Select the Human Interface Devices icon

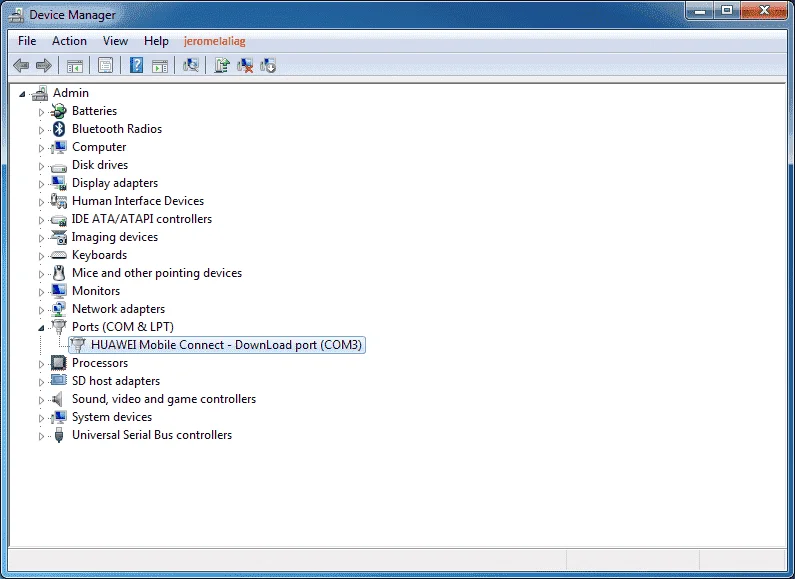[59, 201]
